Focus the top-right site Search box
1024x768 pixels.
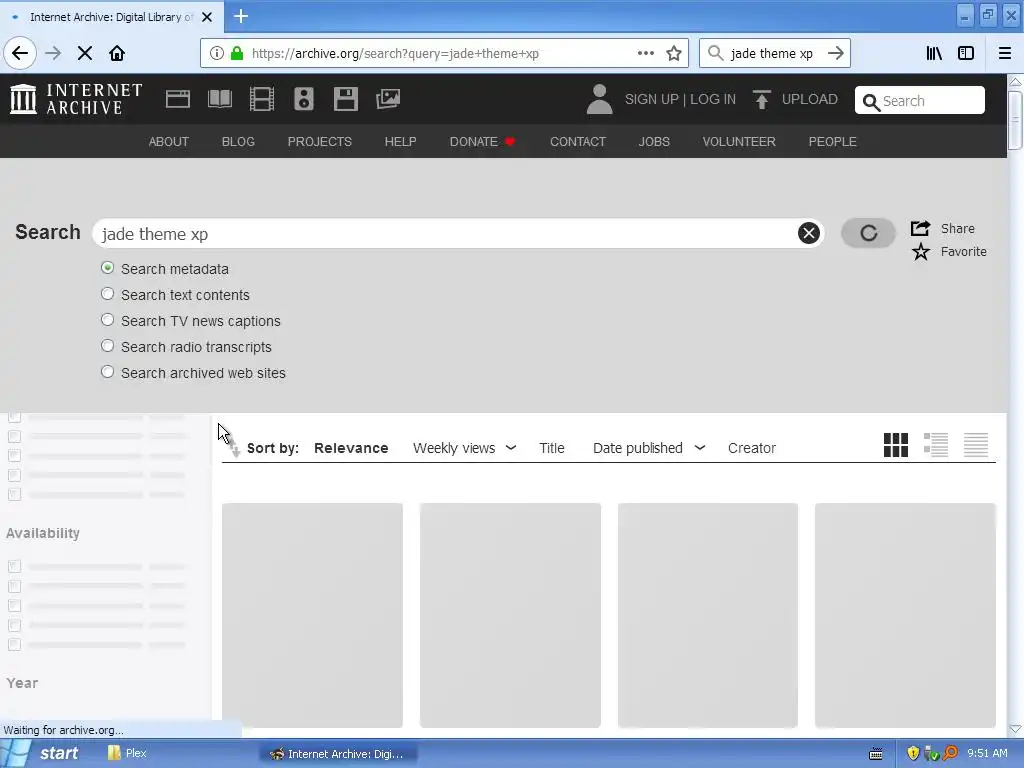pos(920,101)
